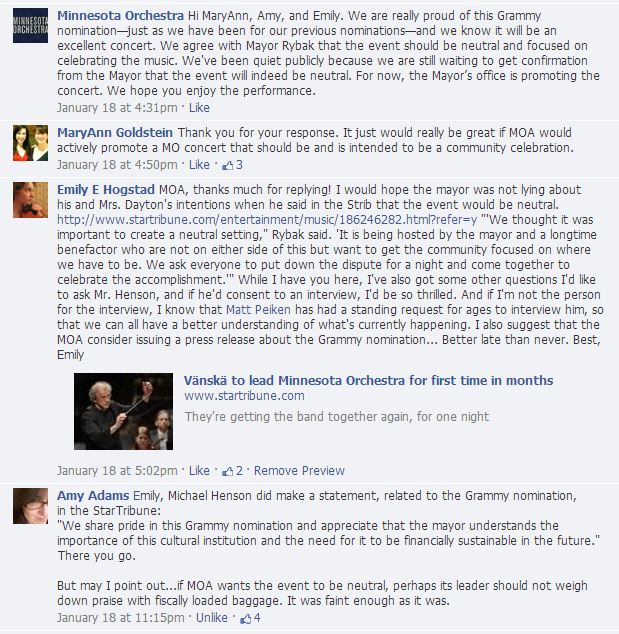619x634 pixels.
Task: Click the Matt Peiken tagged name
Action: [258, 310]
